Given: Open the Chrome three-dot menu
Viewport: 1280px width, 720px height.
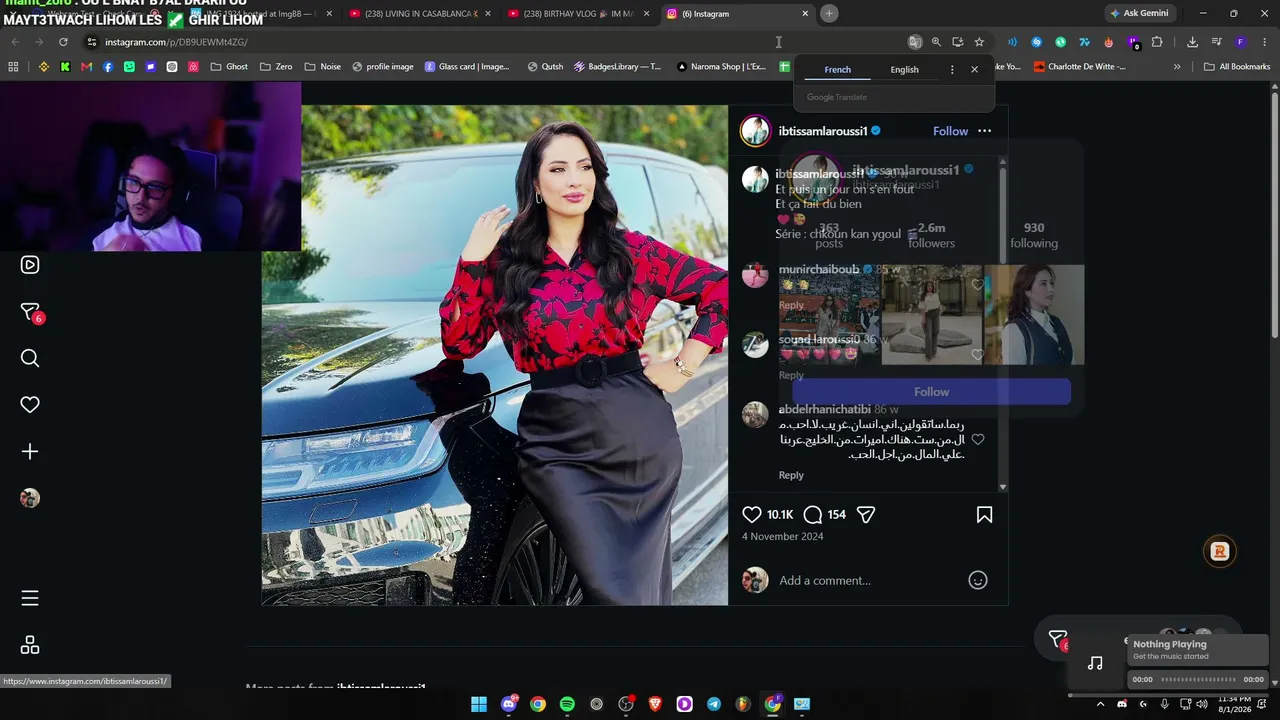Looking at the screenshot, I should (x=1264, y=42).
